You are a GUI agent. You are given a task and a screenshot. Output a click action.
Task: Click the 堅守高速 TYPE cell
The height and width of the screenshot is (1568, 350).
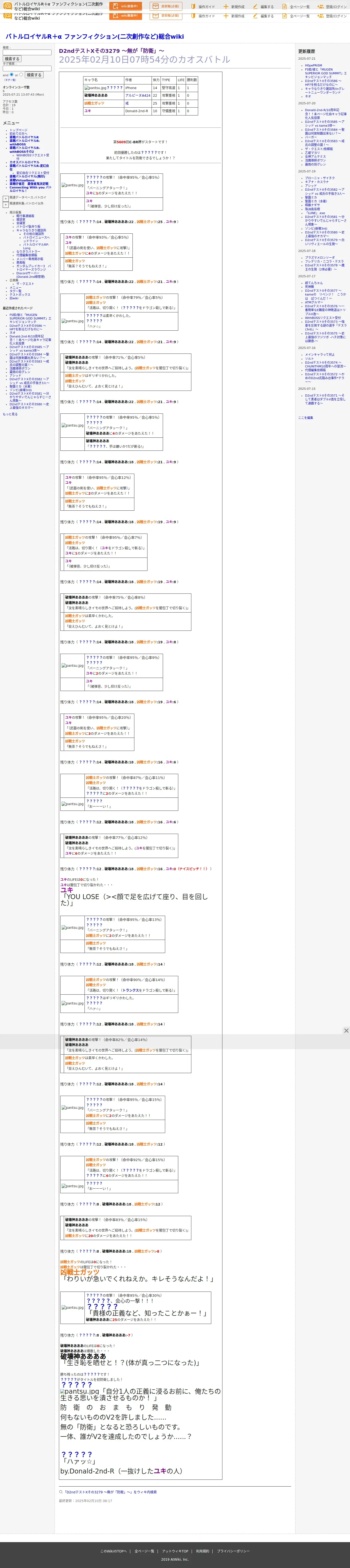pos(169,88)
